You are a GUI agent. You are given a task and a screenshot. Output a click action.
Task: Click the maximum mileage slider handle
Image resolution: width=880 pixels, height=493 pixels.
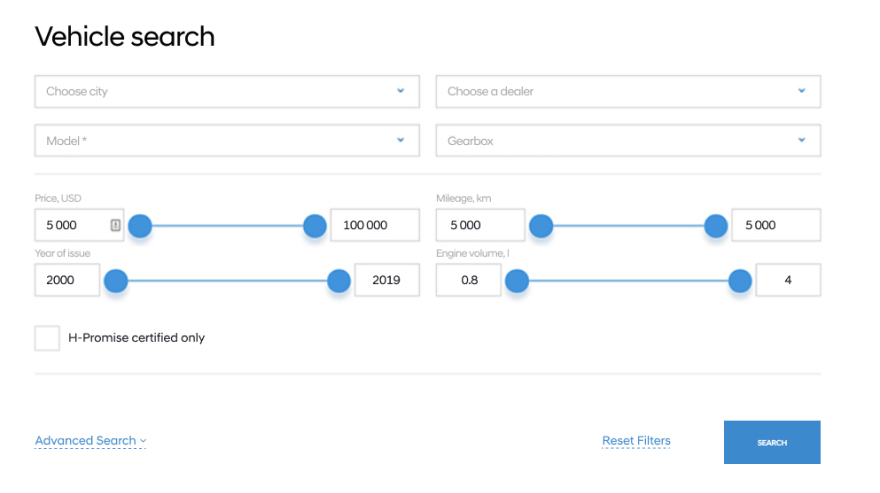pos(716,226)
